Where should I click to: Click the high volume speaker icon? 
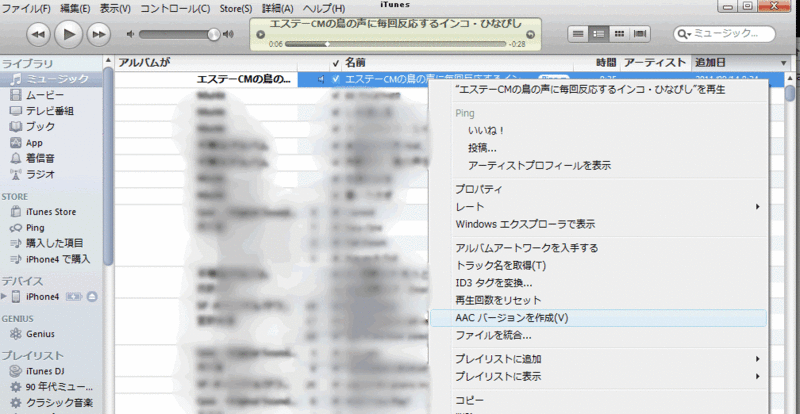click(228, 34)
